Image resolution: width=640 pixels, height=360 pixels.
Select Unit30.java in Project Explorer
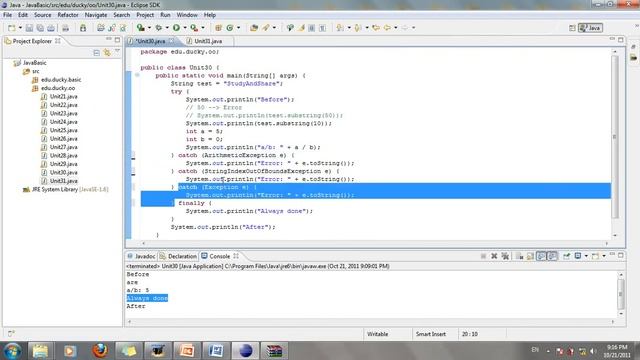[x=63, y=172]
